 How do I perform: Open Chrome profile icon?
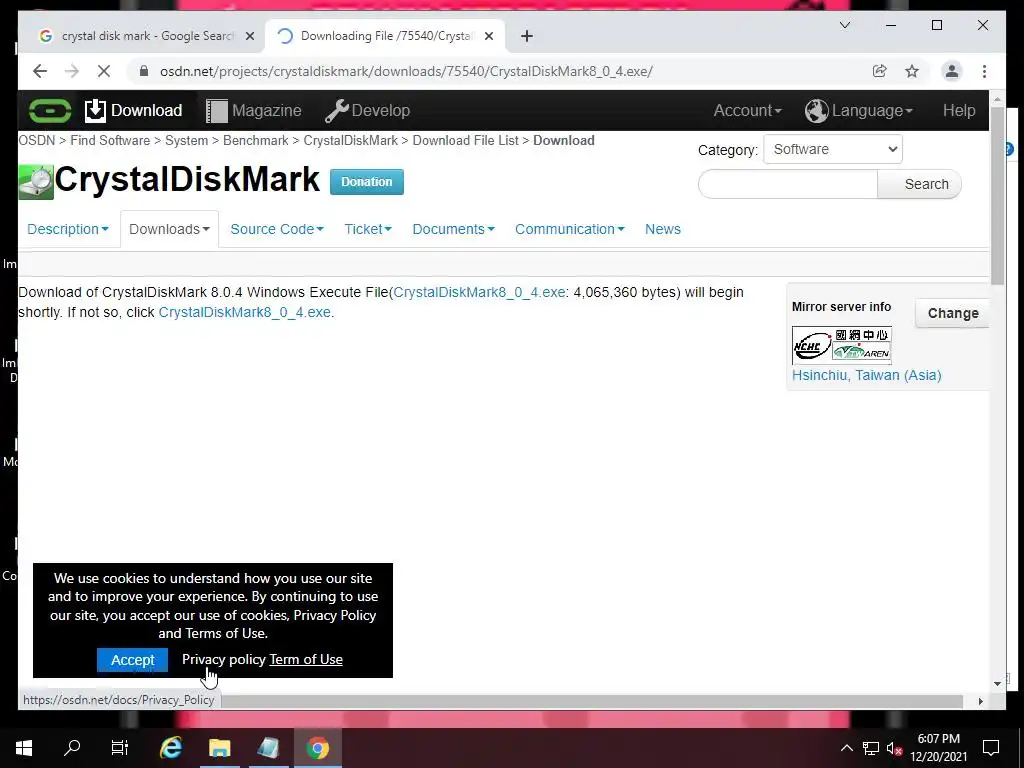pos(952,71)
